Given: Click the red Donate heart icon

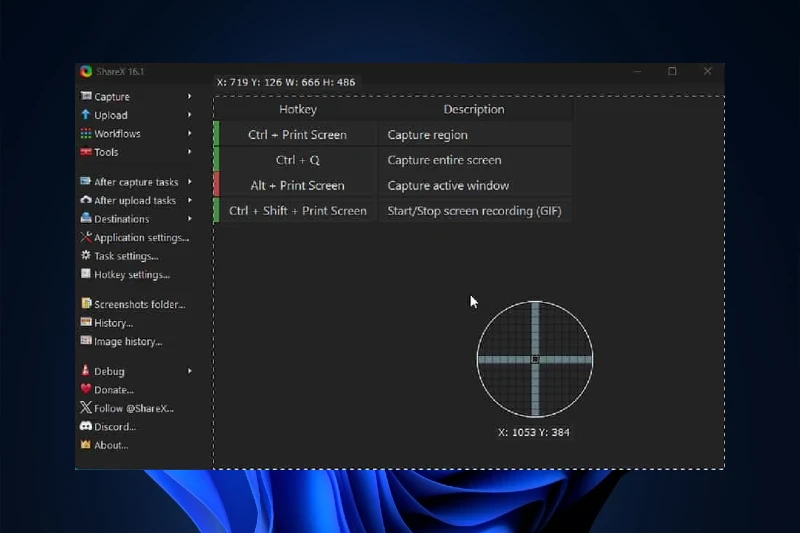Looking at the screenshot, I should pyautogui.click(x=86, y=390).
